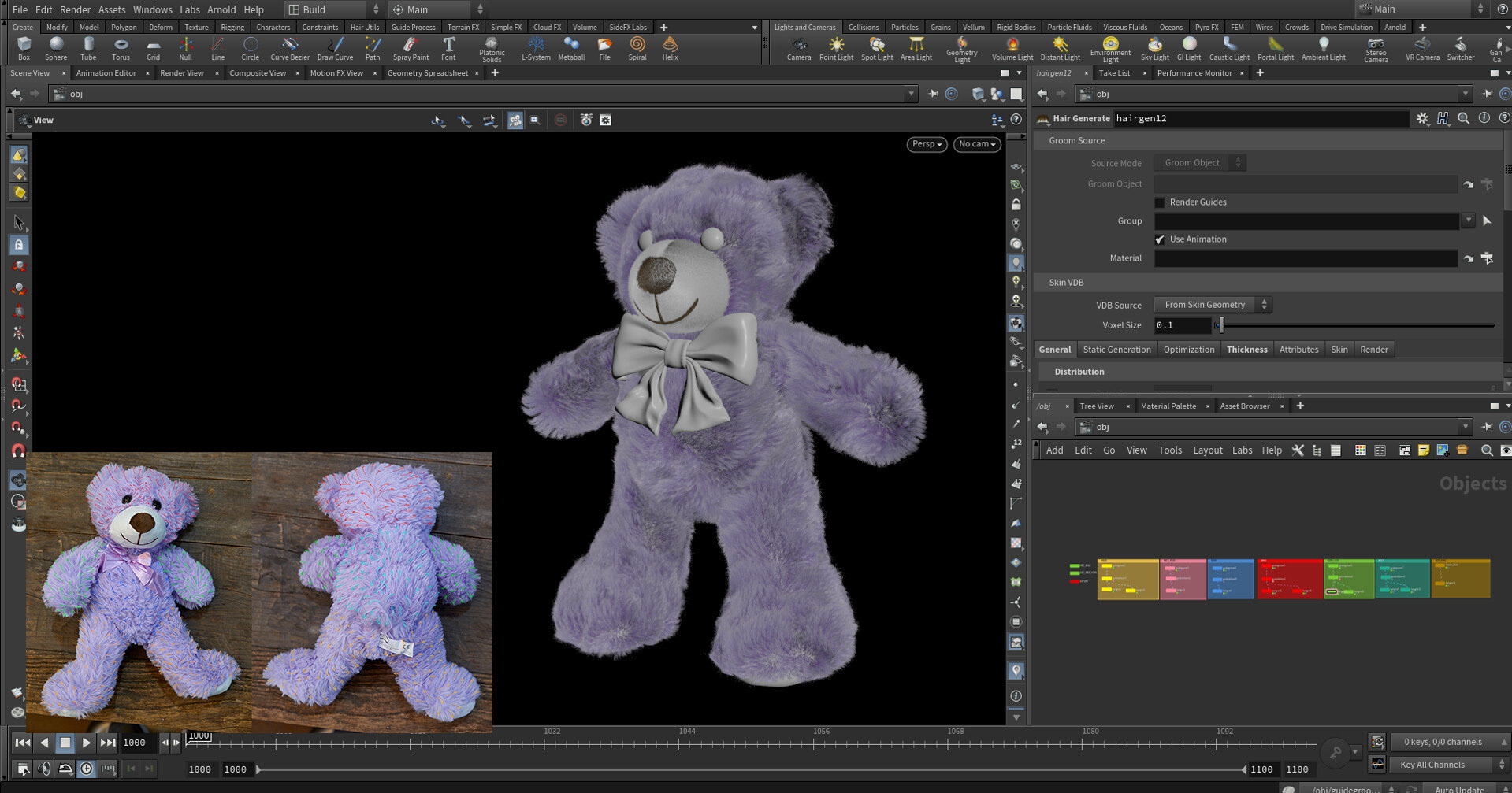The height and width of the screenshot is (793, 1512).
Task: Create a Box from the shelf
Action: coord(24,49)
